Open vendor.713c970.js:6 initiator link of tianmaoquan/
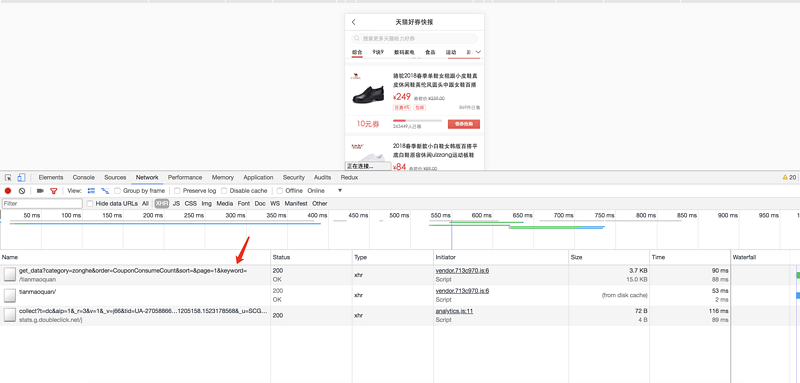The width and height of the screenshot is (800, 383). pyautogui.click(x=462, y=291)
